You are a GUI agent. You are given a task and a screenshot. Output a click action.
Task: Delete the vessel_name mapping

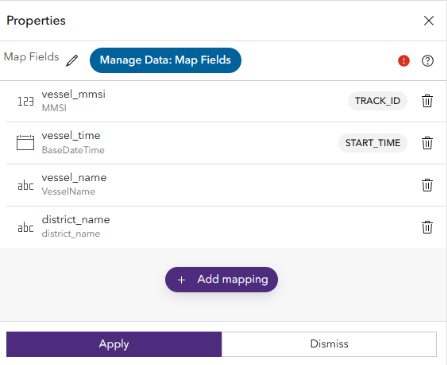[427, 185]
